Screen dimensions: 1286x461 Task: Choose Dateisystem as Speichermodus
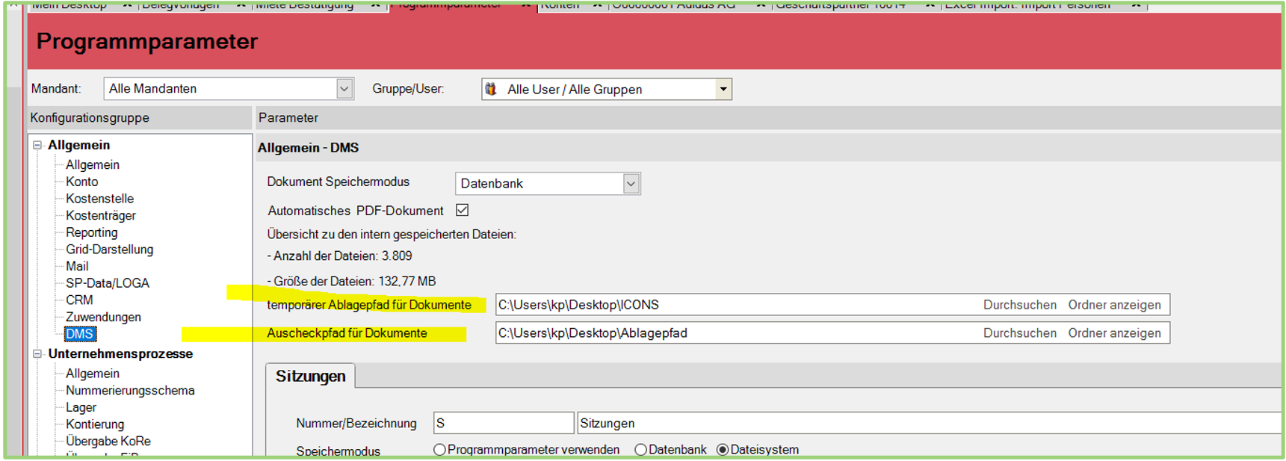723,450
